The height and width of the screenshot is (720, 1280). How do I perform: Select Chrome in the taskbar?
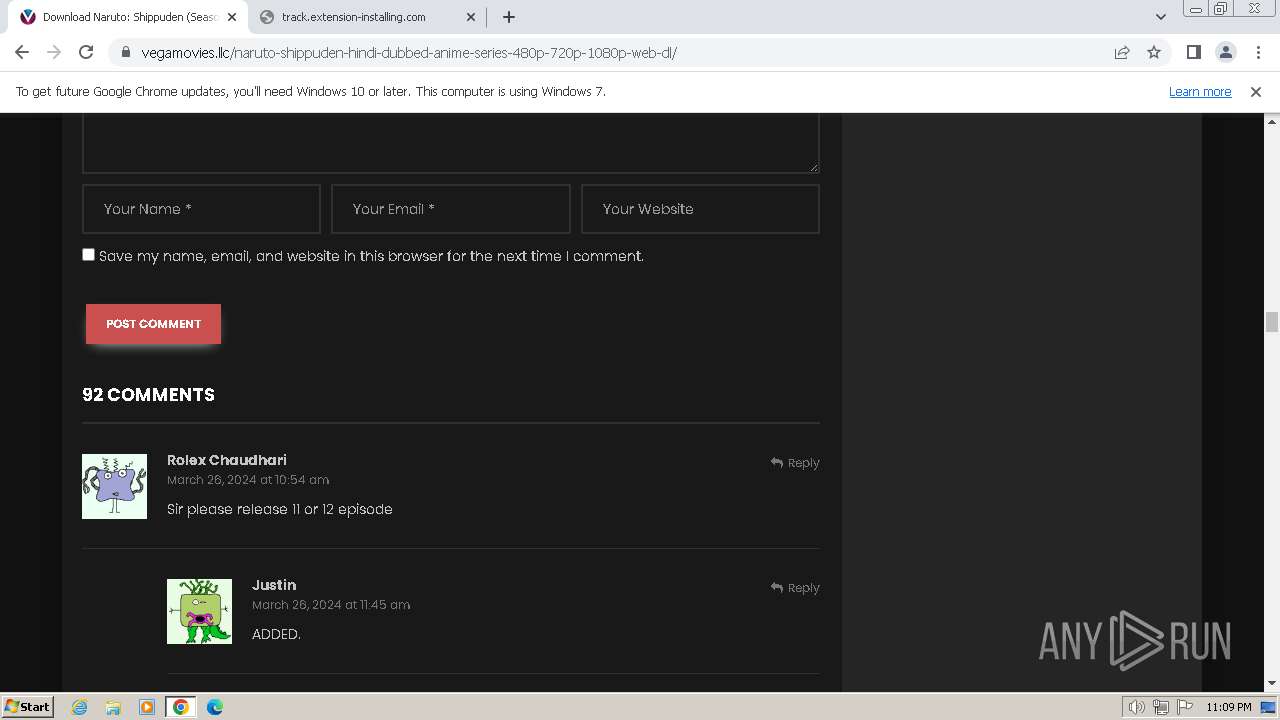[x=181, y=707]
